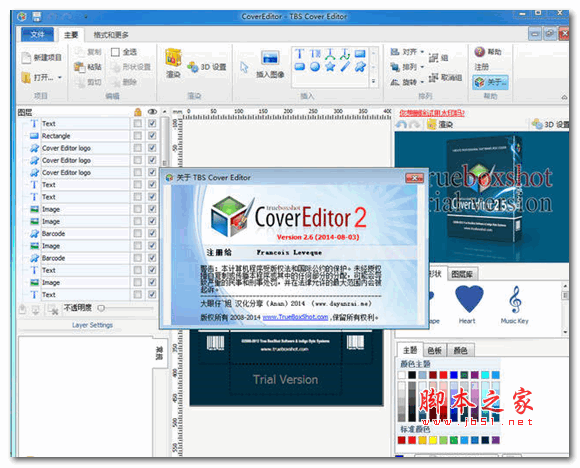Choose the arched text insert tool
Viewport: 580px width, 468px height.
coord(330,54)
